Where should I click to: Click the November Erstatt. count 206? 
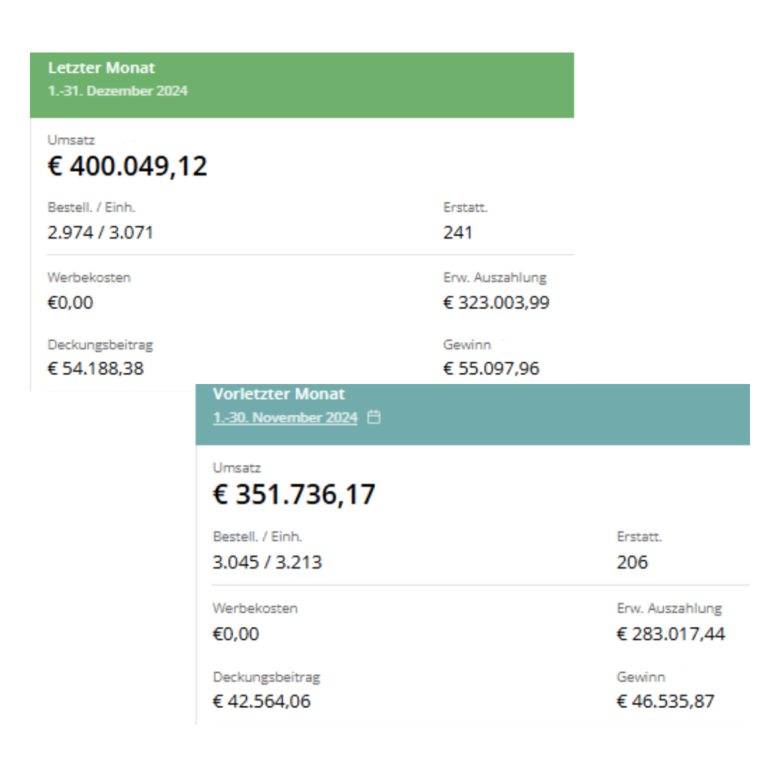632,562
